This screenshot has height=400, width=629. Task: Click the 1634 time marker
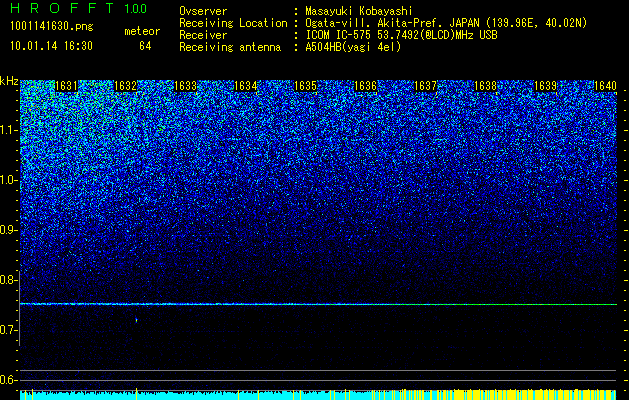click(246, 86)
